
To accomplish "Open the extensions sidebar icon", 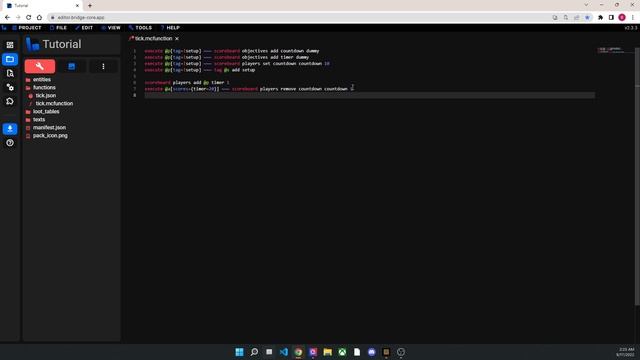I will point(10,101).
